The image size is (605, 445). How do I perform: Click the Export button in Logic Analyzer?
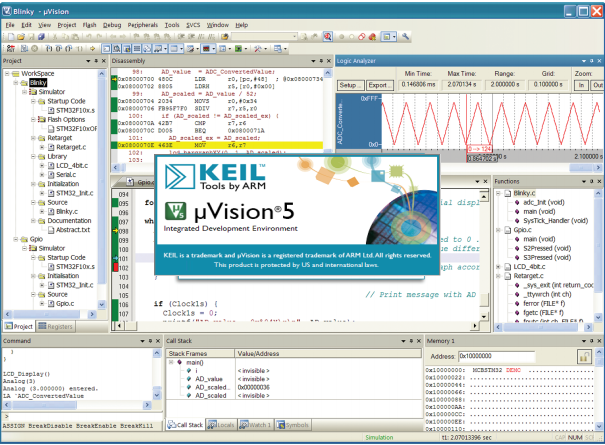[379, 85]
